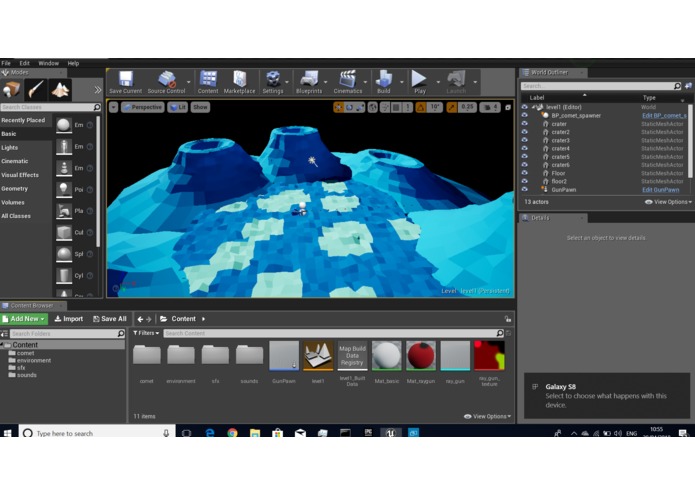Select the Landscape mode icon
The height and width of the screenshot is (494, 695).
[x=60, y=89]
